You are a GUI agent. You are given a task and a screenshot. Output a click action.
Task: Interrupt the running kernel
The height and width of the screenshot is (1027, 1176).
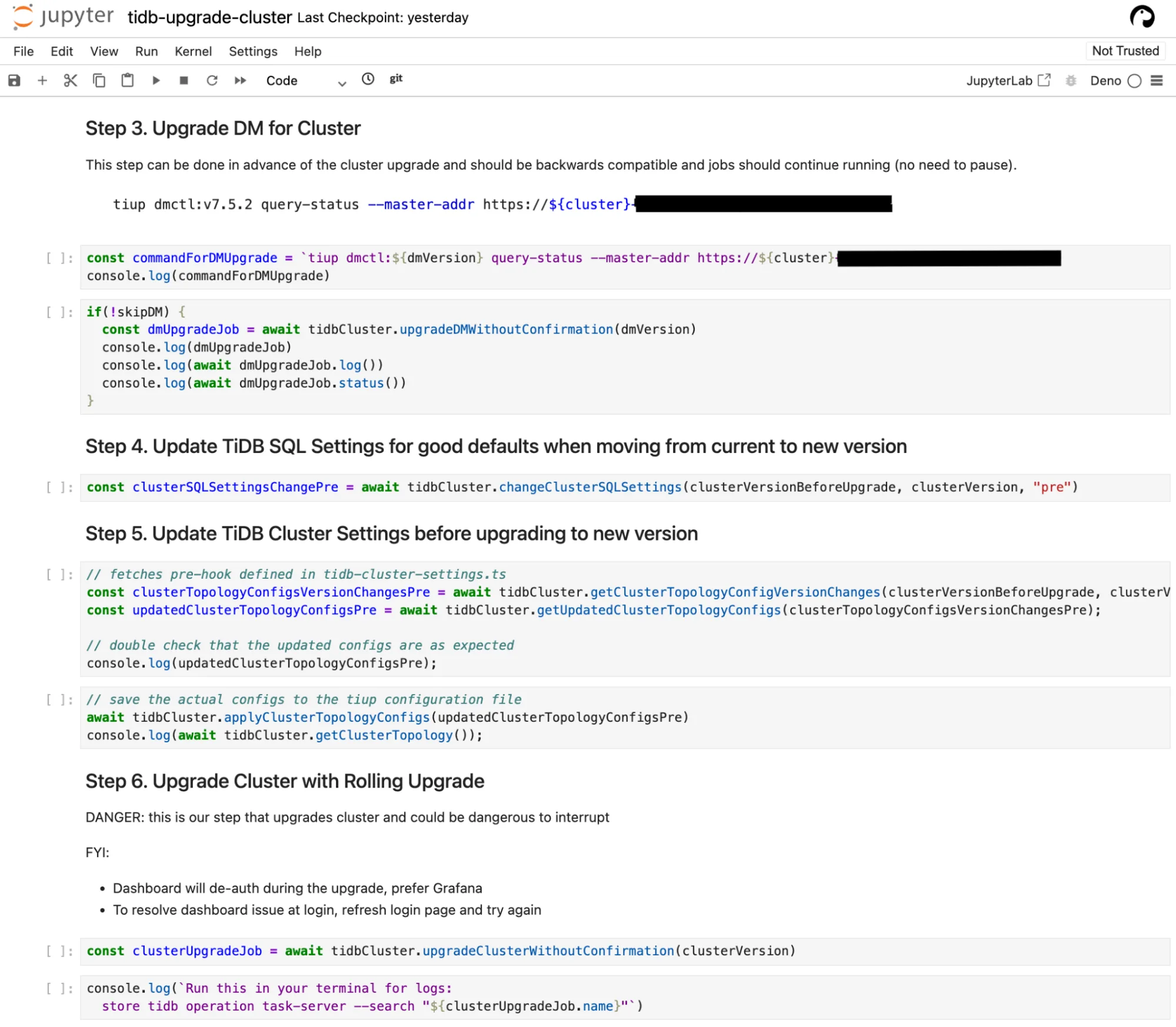click(x=184, y=81)
